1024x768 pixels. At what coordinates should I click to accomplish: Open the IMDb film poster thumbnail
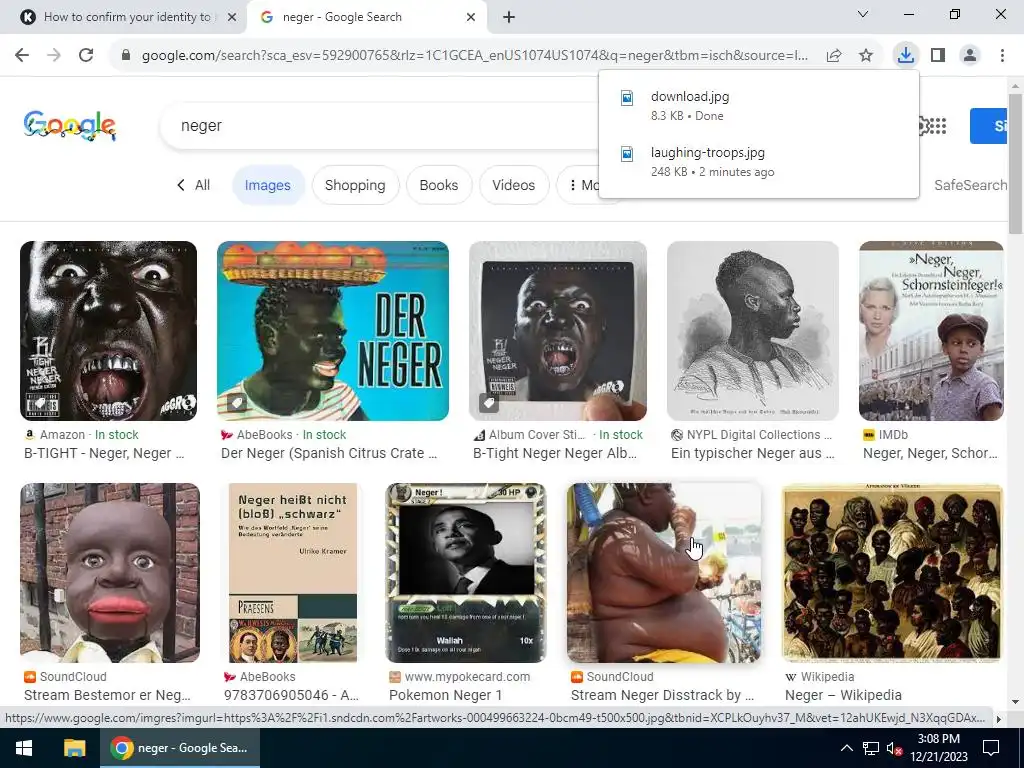pyautogui.click(x=931, y=331)
